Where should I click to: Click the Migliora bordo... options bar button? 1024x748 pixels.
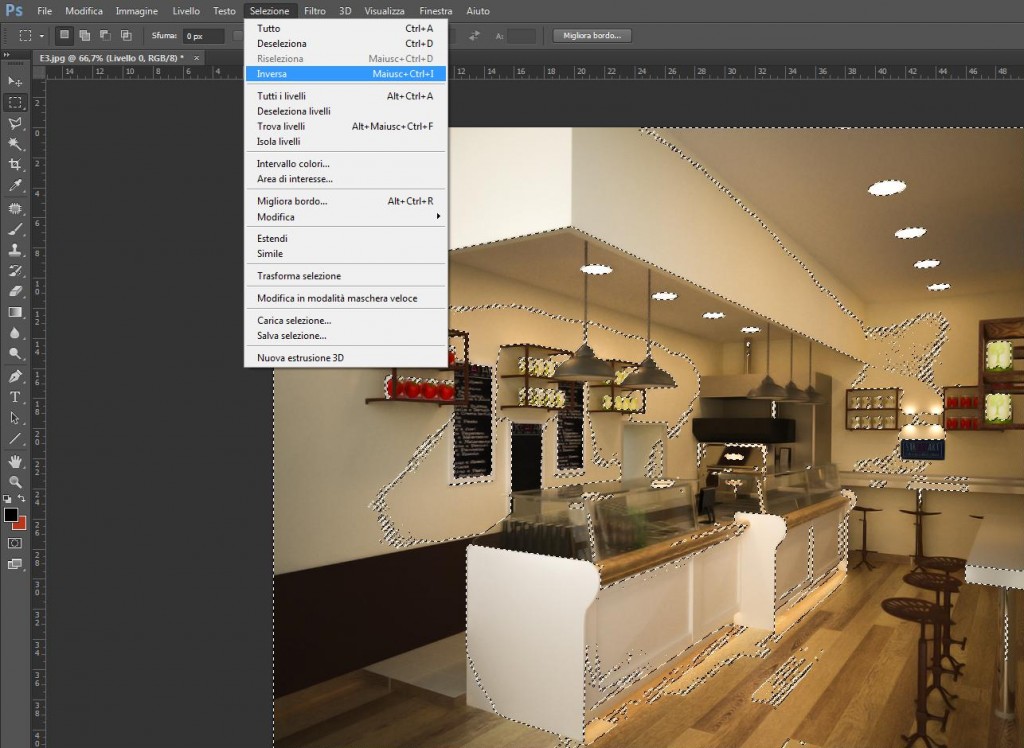592,35
